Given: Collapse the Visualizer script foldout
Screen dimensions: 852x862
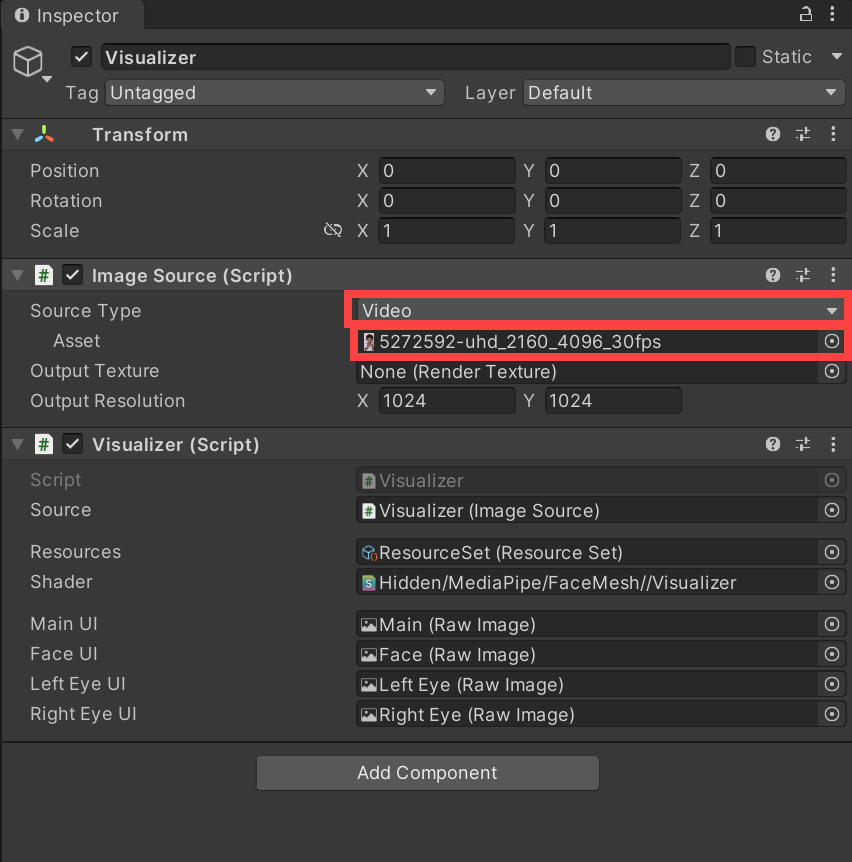Looking at the screenshot, I should coord(18,444).
